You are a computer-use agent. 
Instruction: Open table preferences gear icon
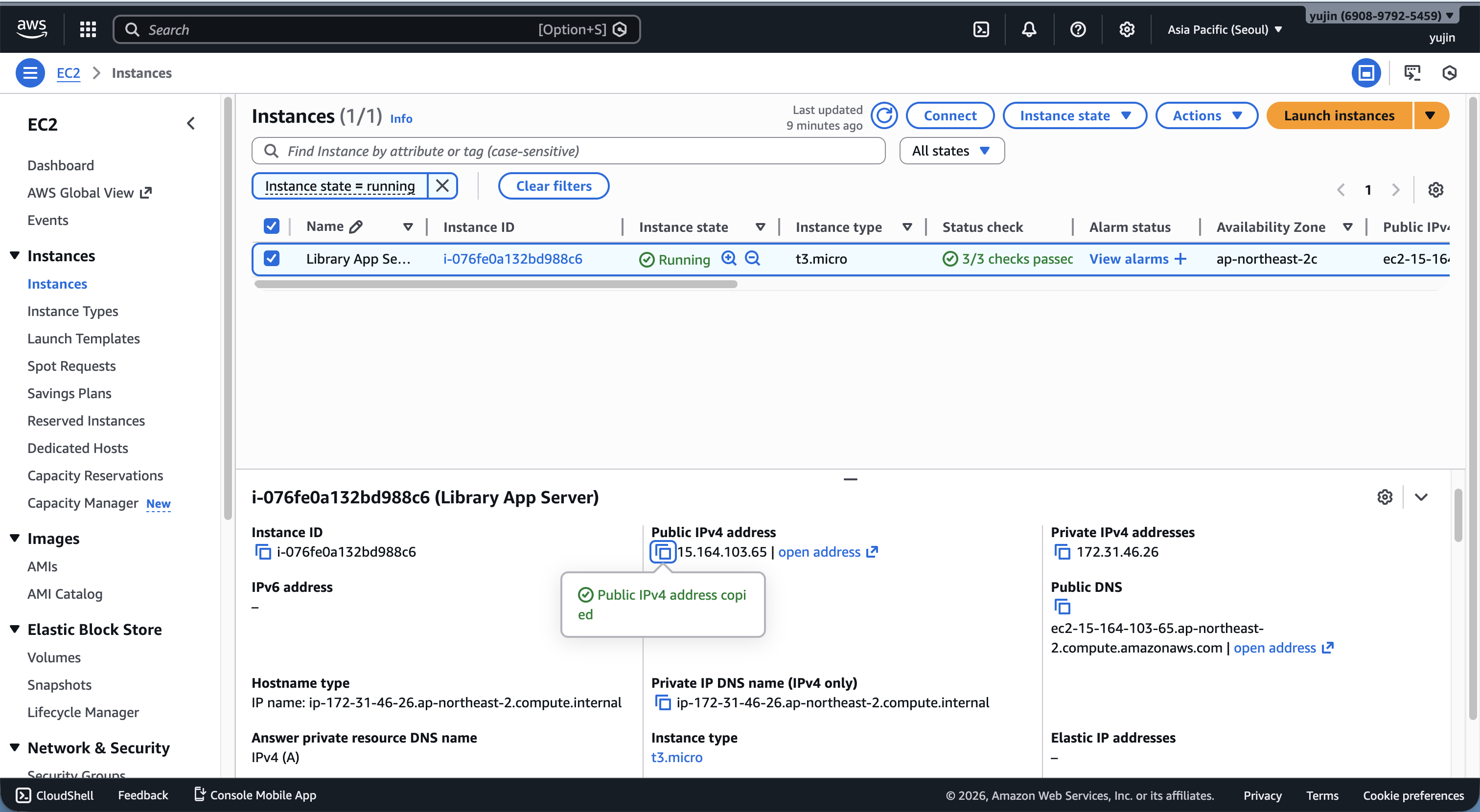pos(1435,189)
